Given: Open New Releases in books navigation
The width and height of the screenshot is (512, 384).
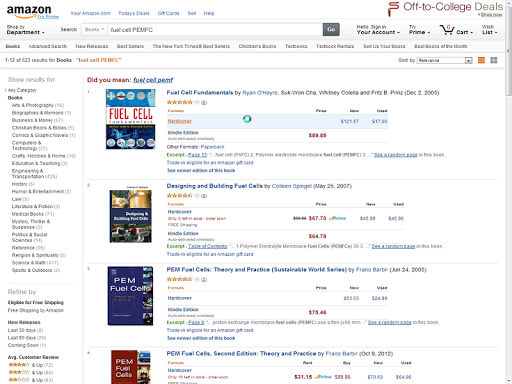Looking at the screenshot, I should [x=92, y=46].
